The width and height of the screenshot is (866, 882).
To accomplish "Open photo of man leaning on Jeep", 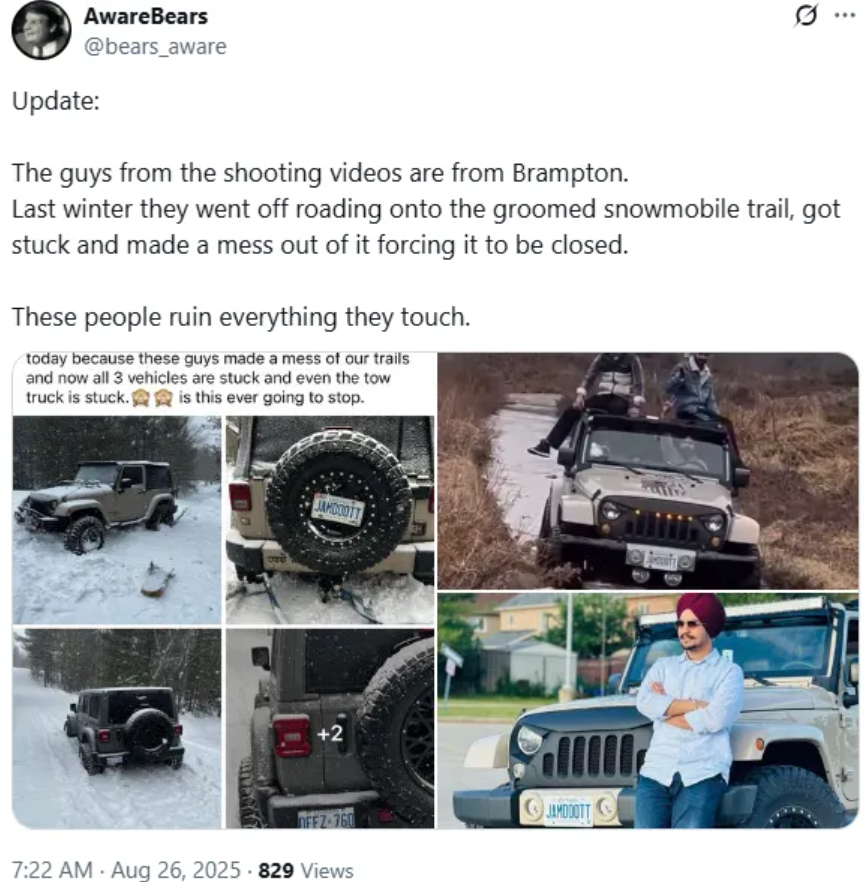I will pyautogui.click(x=647, y=710).
